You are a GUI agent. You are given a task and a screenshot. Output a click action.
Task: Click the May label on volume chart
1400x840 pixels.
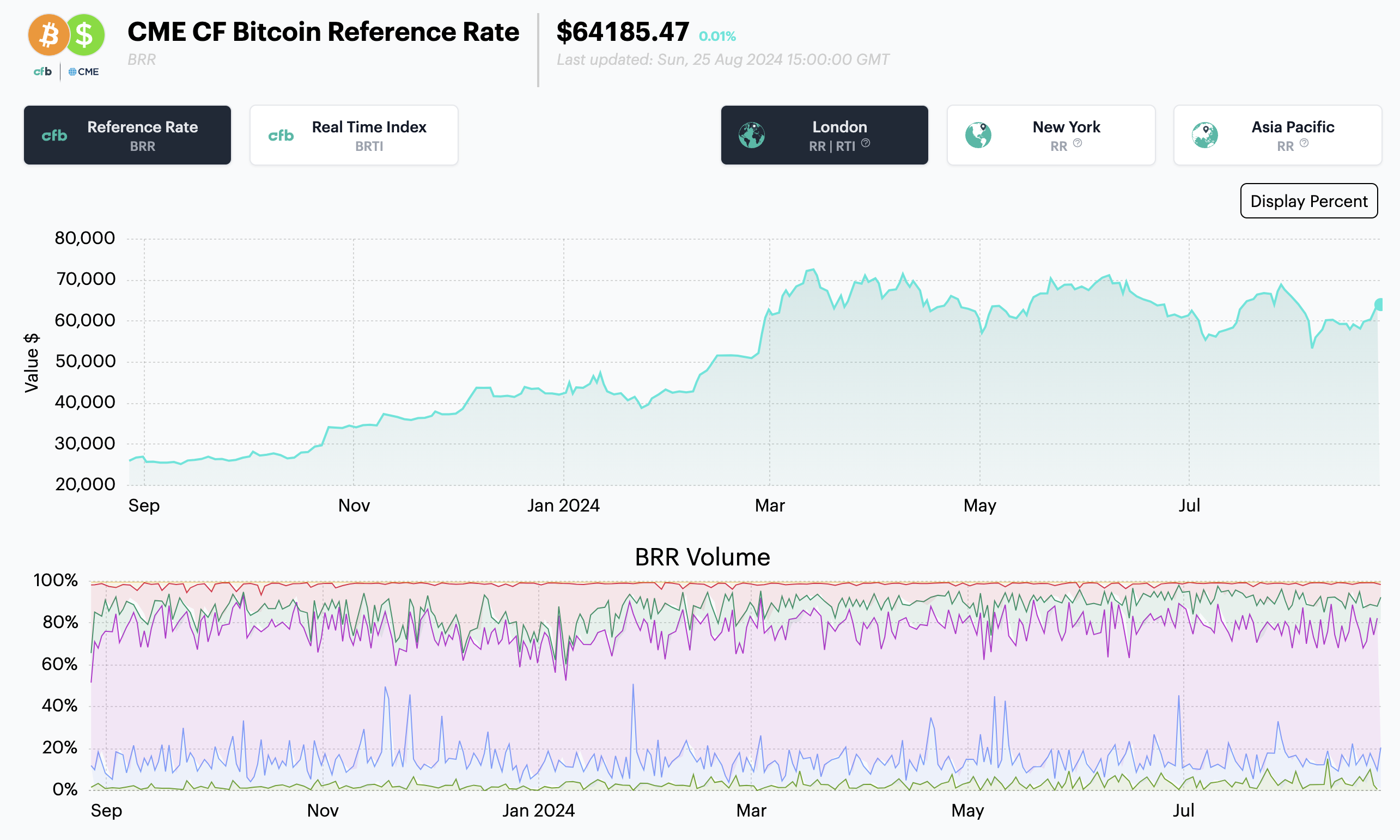[967, 811]
